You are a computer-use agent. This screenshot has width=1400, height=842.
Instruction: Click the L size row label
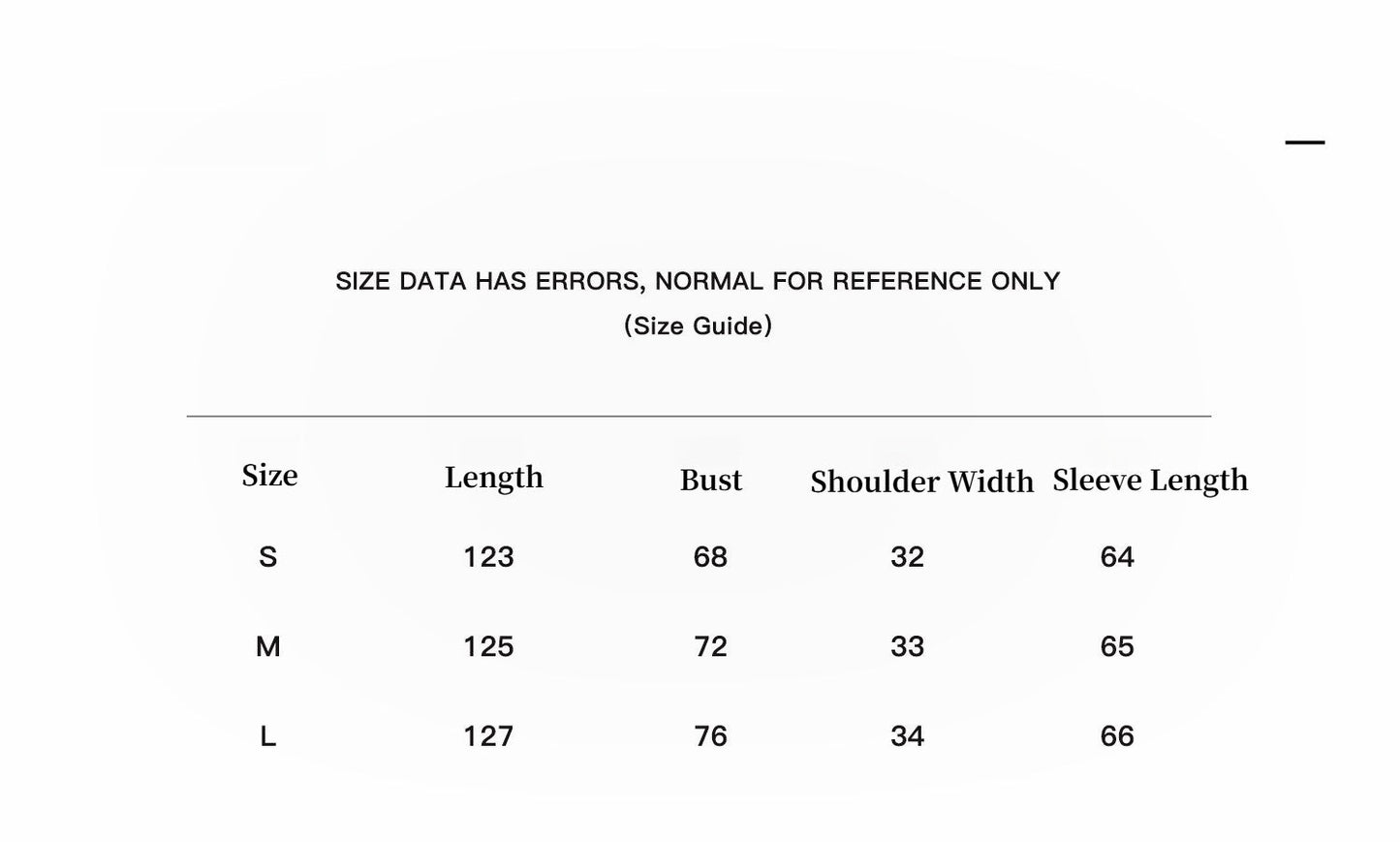(268, 736)
